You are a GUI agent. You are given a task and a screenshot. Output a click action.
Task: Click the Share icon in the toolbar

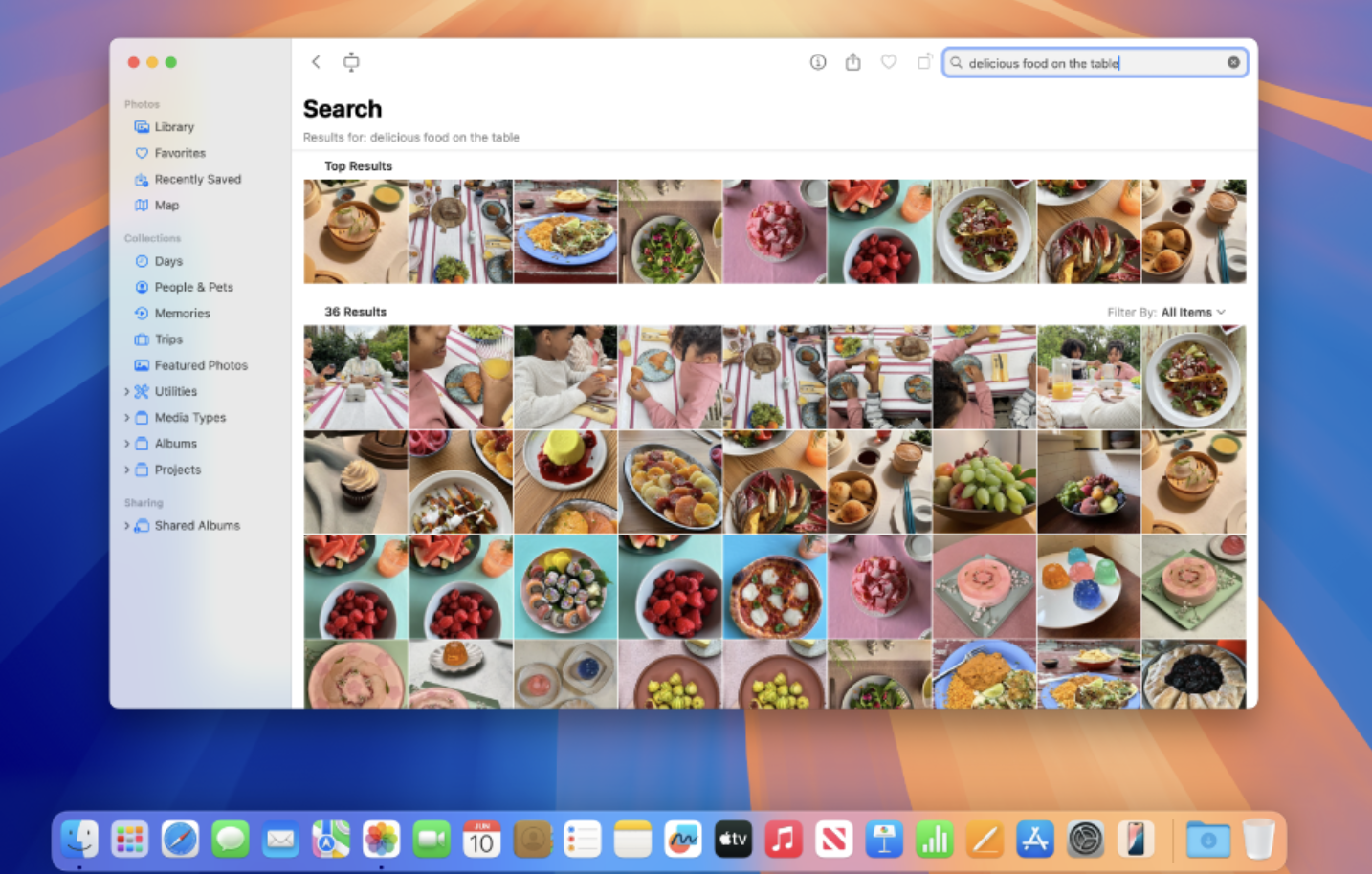[x=852, y=61]
